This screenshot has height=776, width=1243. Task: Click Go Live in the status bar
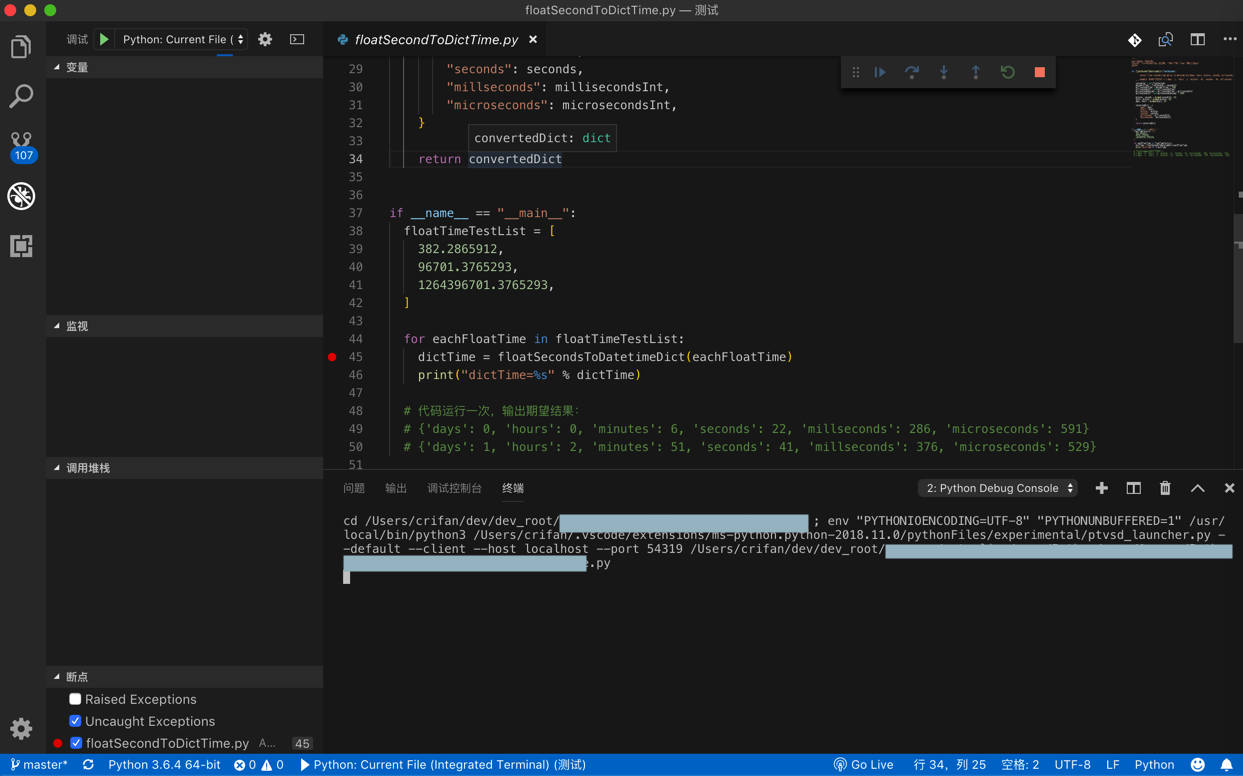point(864,765)
